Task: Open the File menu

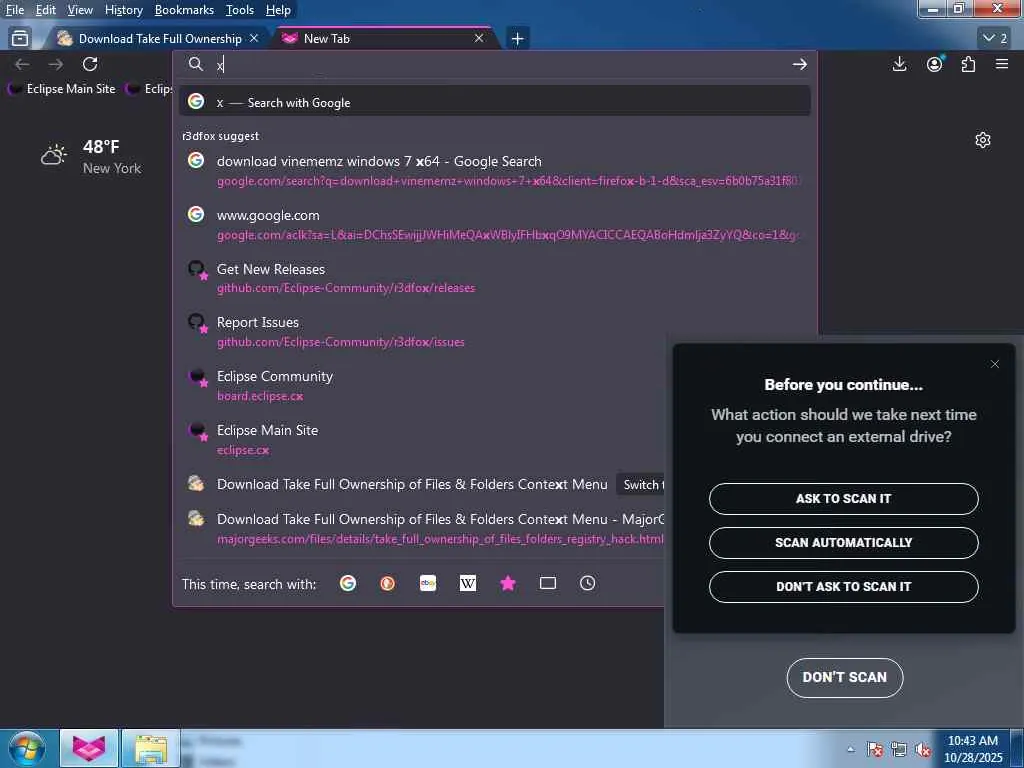Action: pyautogui.click(x=14, y=10)
